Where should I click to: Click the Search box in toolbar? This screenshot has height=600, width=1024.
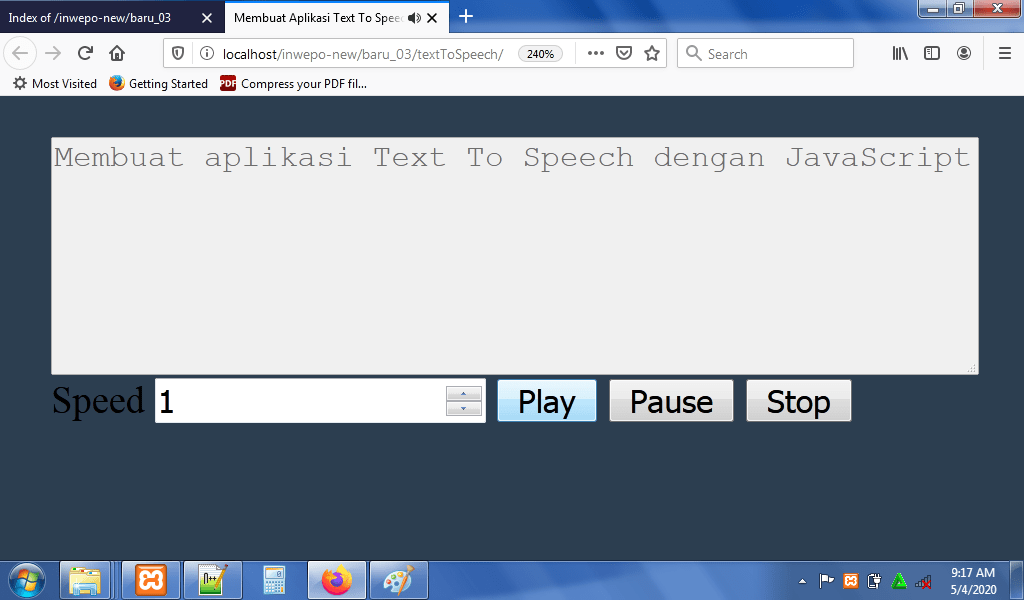(765, 54)
